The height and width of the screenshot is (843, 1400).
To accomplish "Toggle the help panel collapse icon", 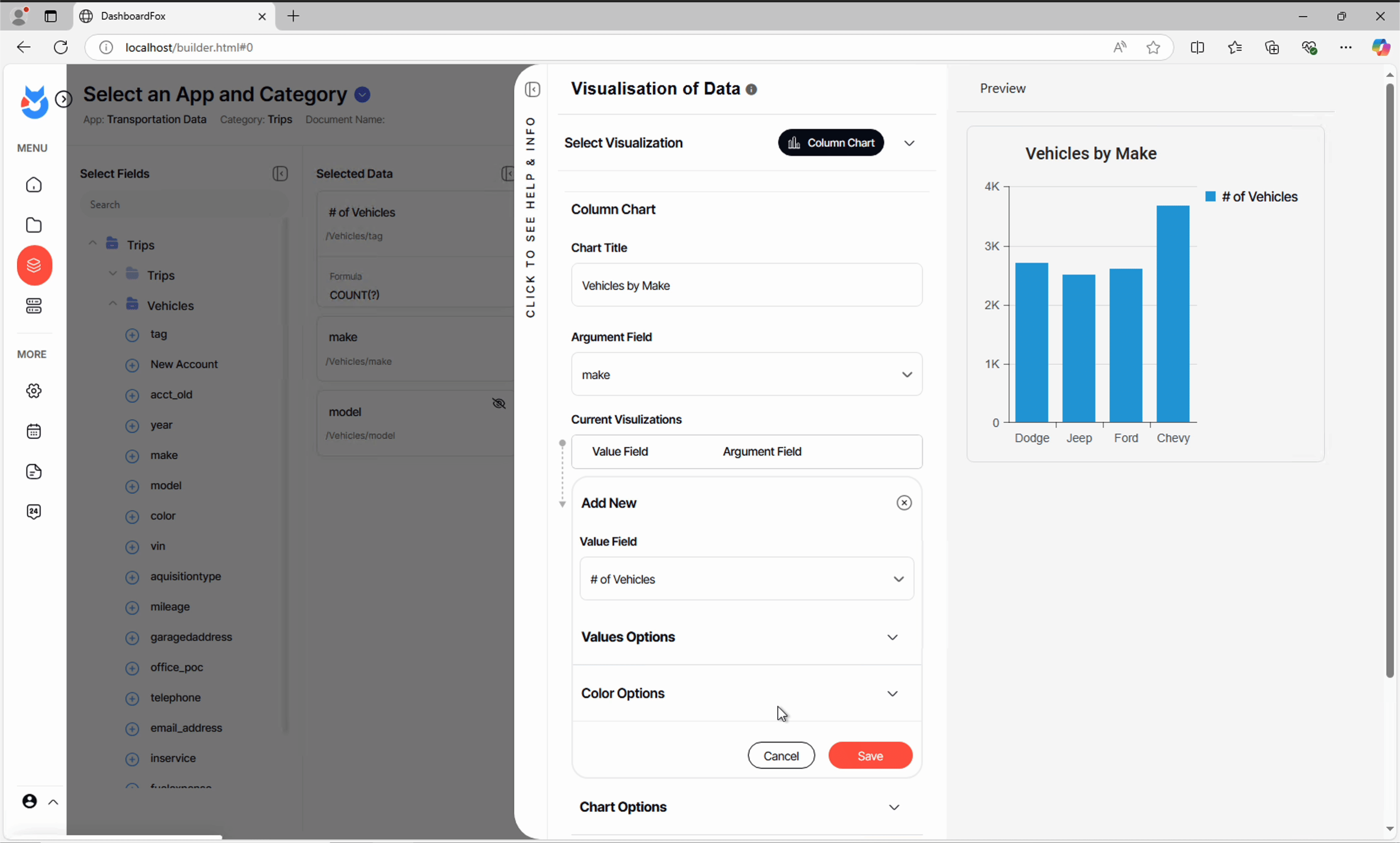I will coord(532,90).
